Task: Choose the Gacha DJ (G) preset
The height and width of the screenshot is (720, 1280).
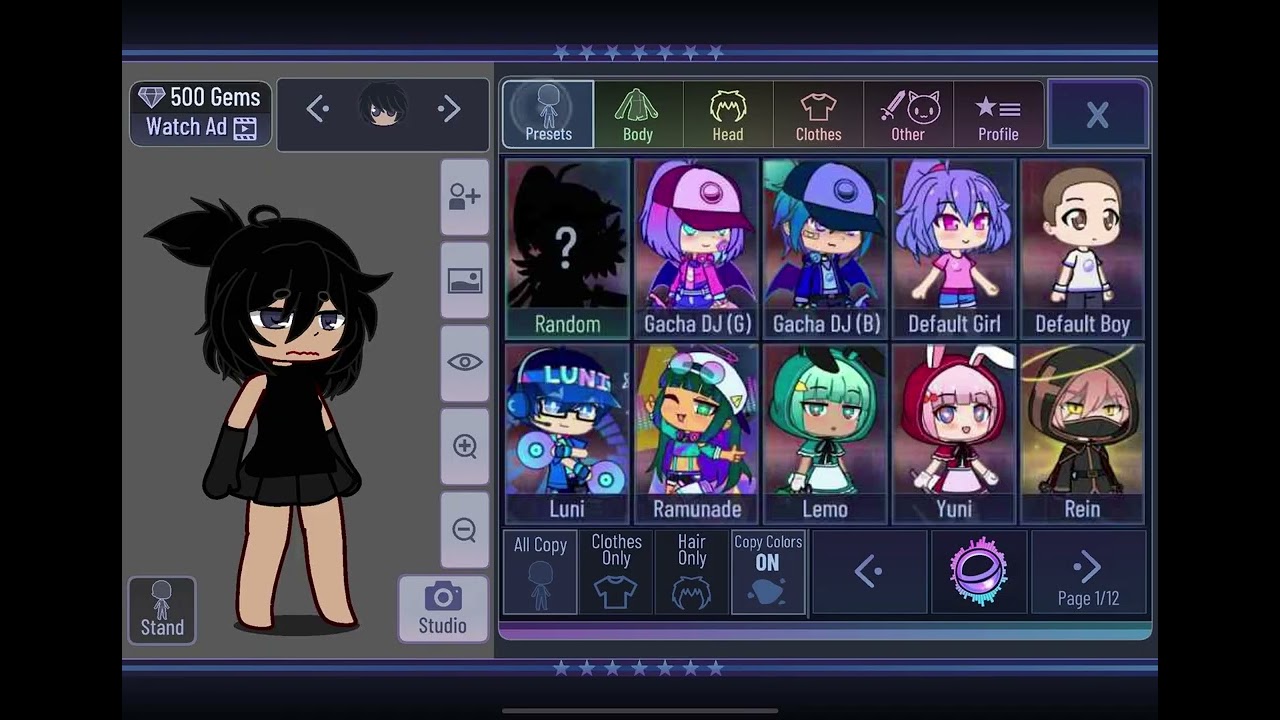Action: 697,249
